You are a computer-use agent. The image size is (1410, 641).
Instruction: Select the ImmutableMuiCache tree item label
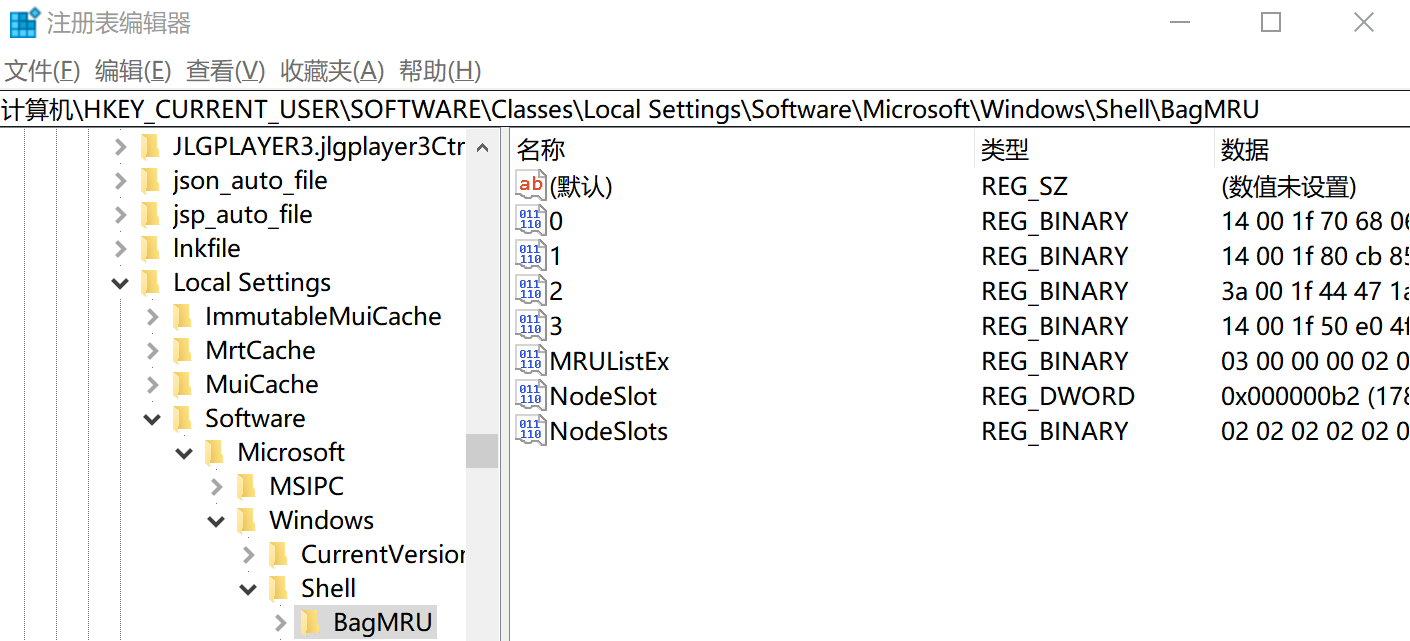pos(323,317)
